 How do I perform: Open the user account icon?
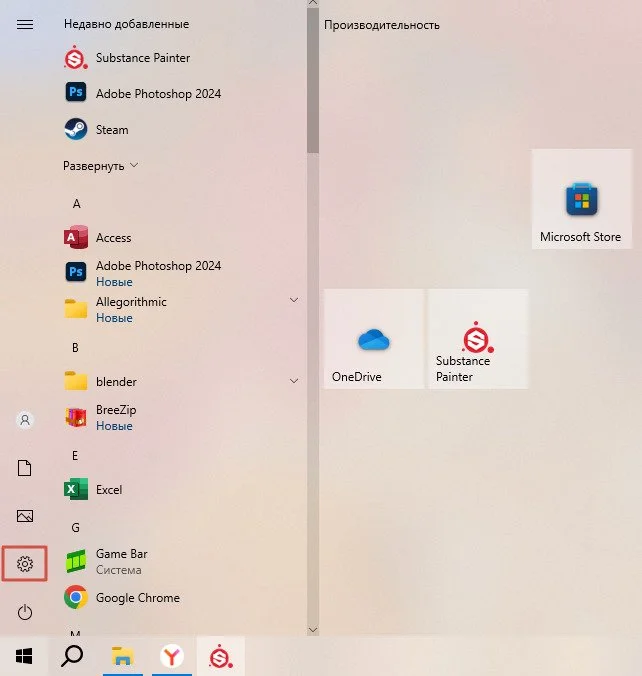point(25,419)
